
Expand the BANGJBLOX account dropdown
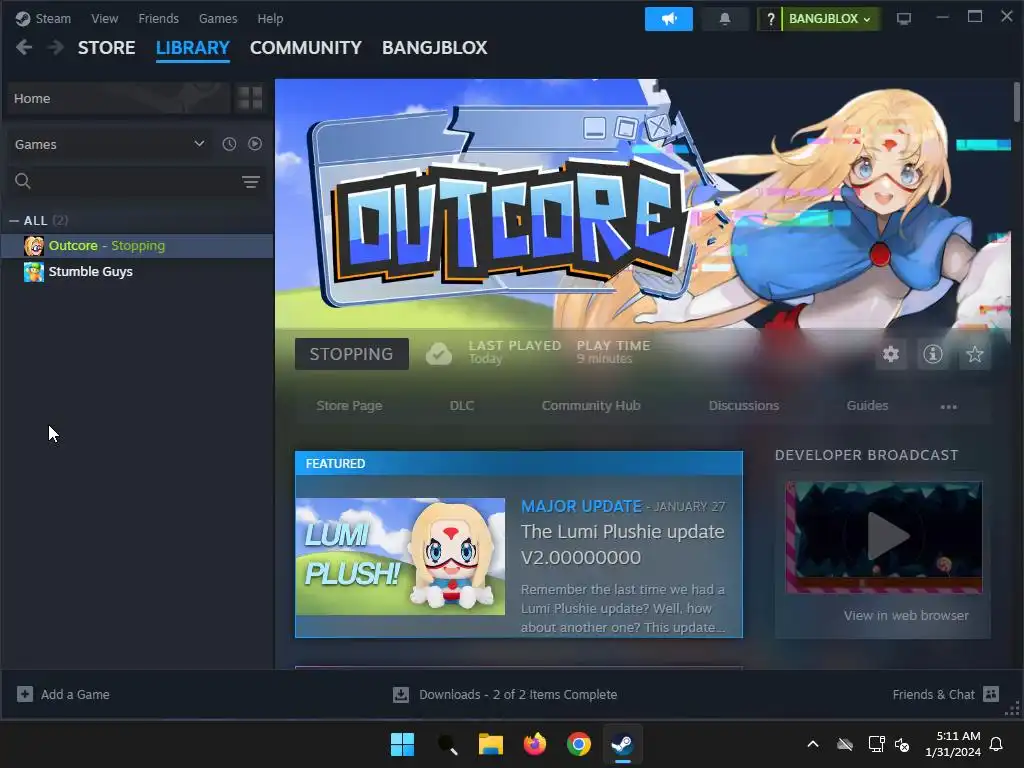coord(829,19)
